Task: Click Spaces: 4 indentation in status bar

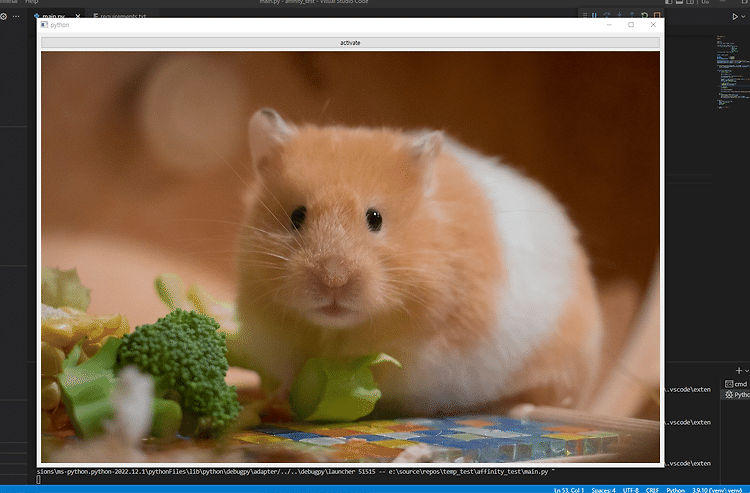Action: pyautogui.click(x=603, y=490)
